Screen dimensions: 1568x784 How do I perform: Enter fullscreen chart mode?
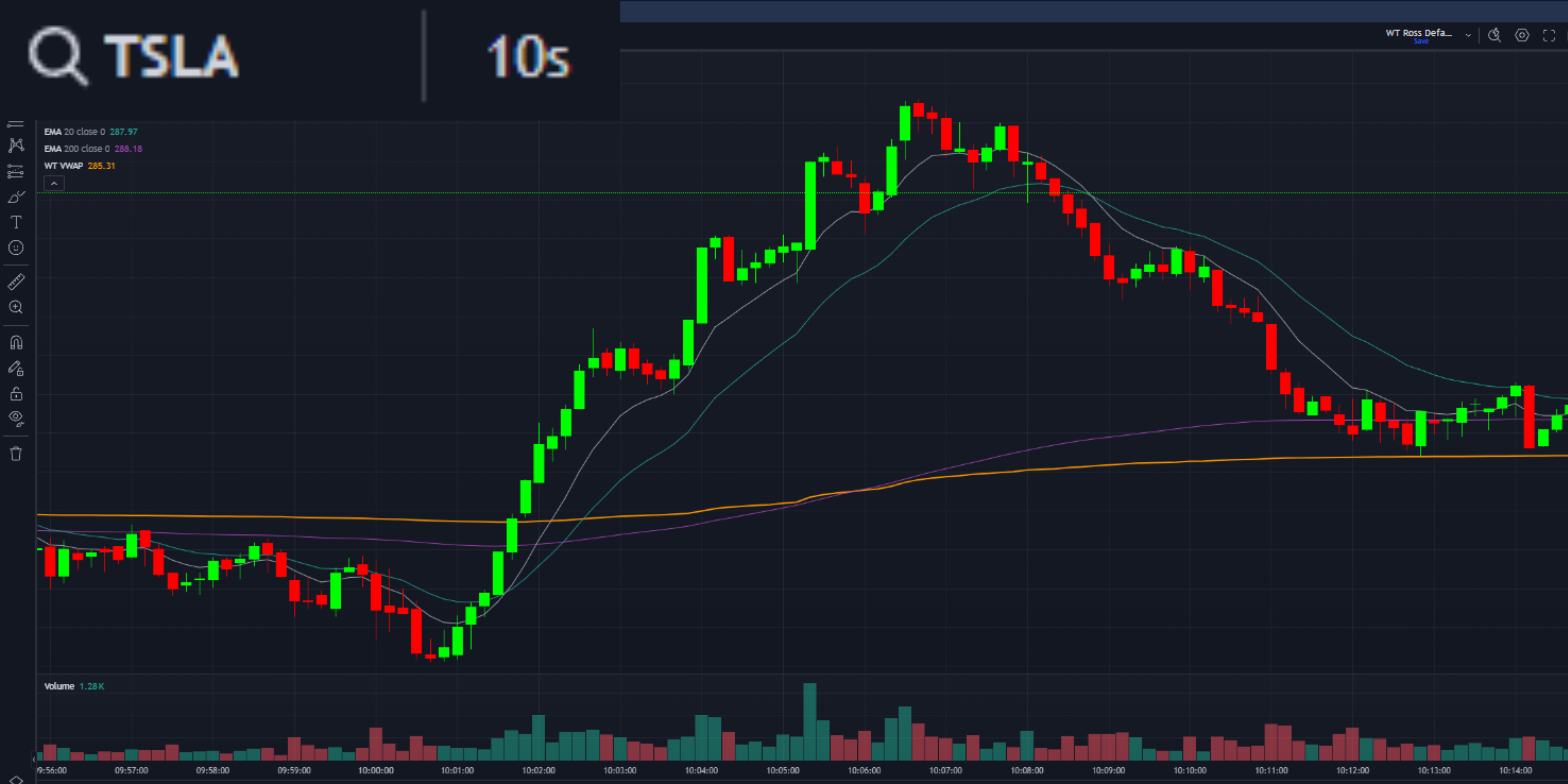point(1549,35)
